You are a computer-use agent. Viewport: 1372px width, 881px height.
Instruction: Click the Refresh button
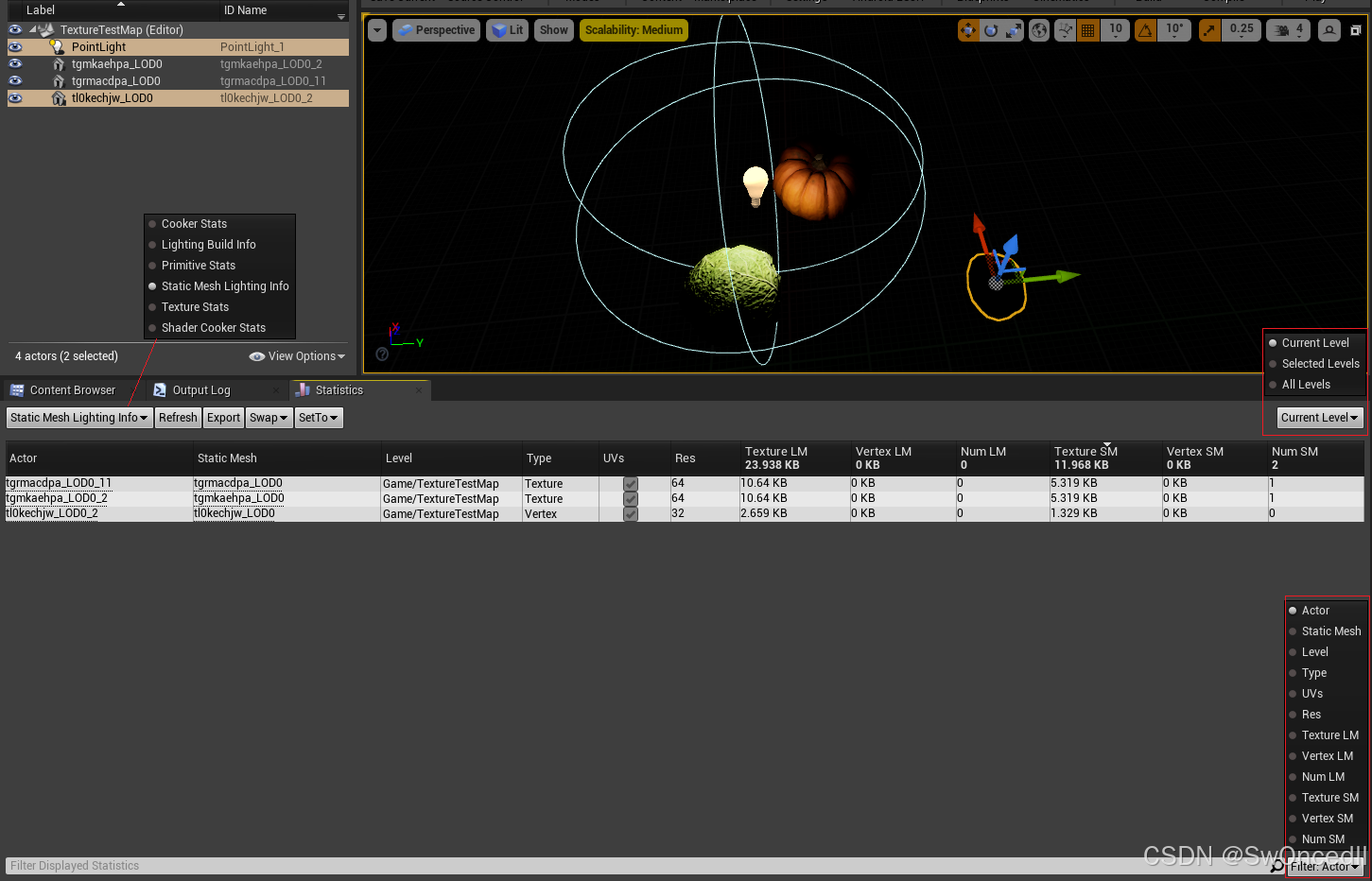[178, 418]
